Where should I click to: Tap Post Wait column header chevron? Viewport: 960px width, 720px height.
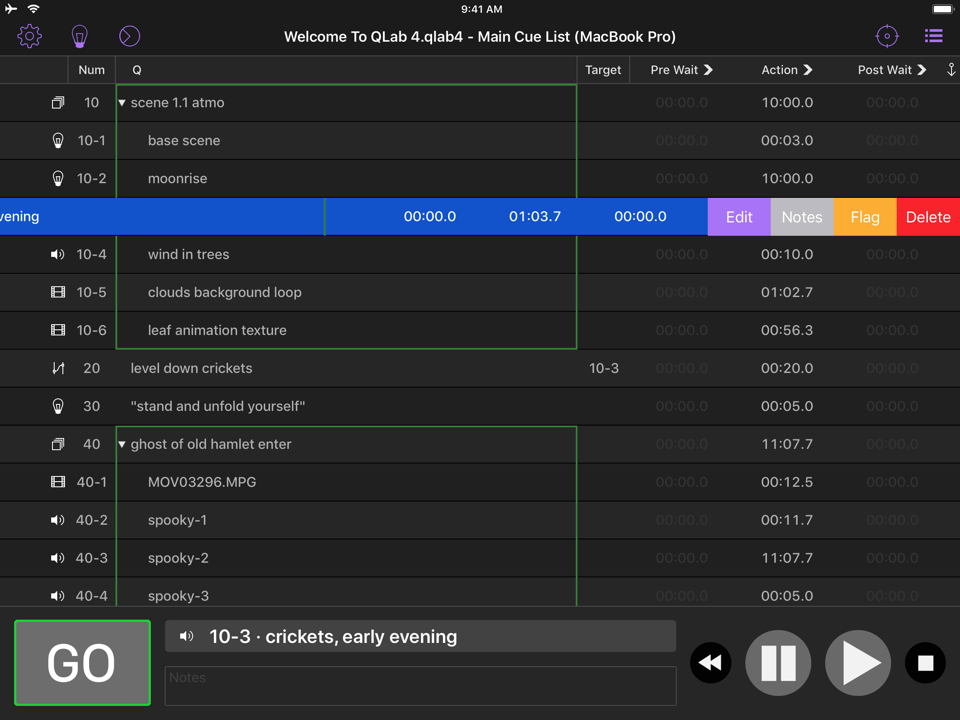pyautogui.click(x=921, y=70)
